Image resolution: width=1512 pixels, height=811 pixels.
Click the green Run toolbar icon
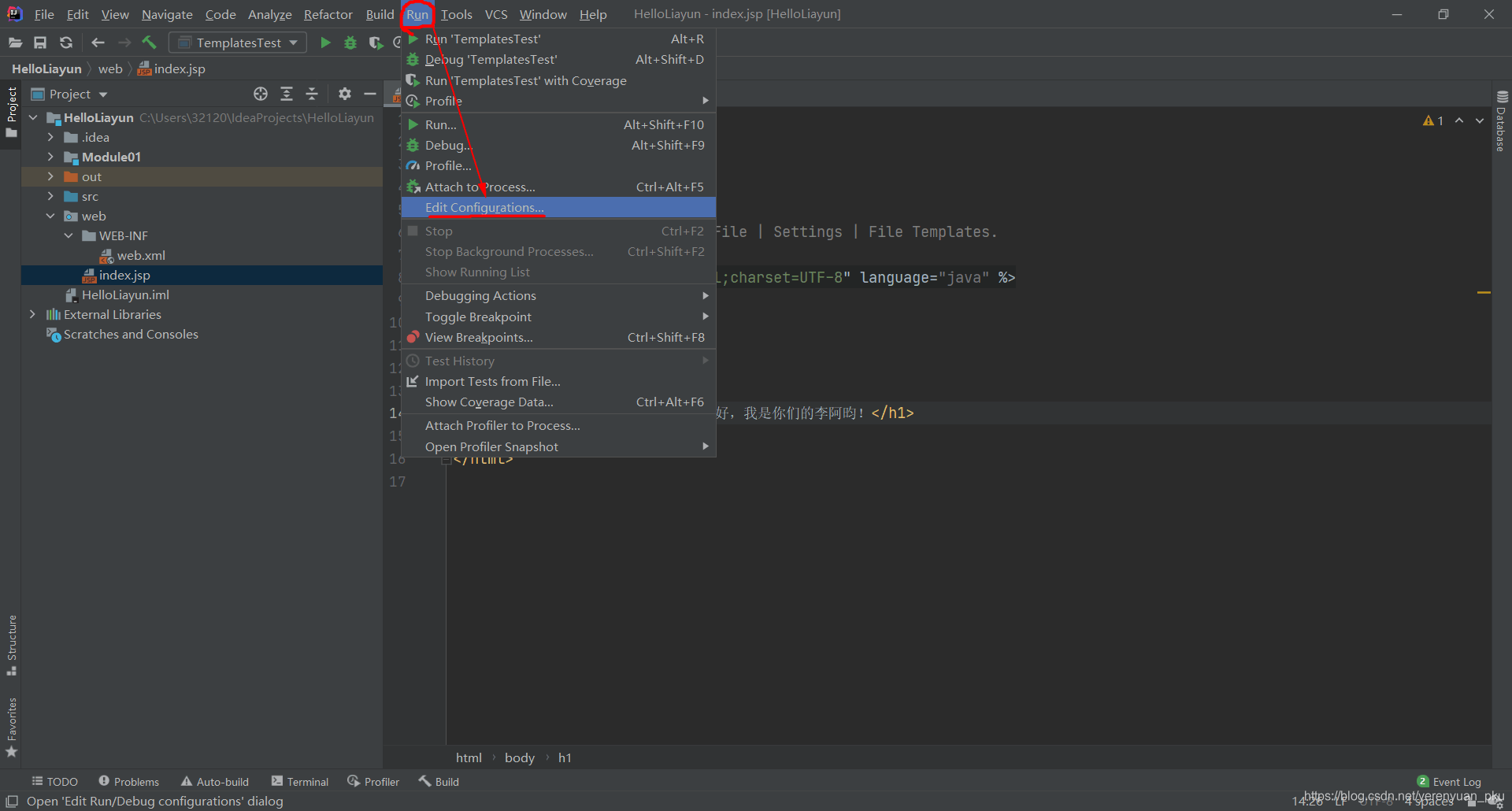click(325, 43)
